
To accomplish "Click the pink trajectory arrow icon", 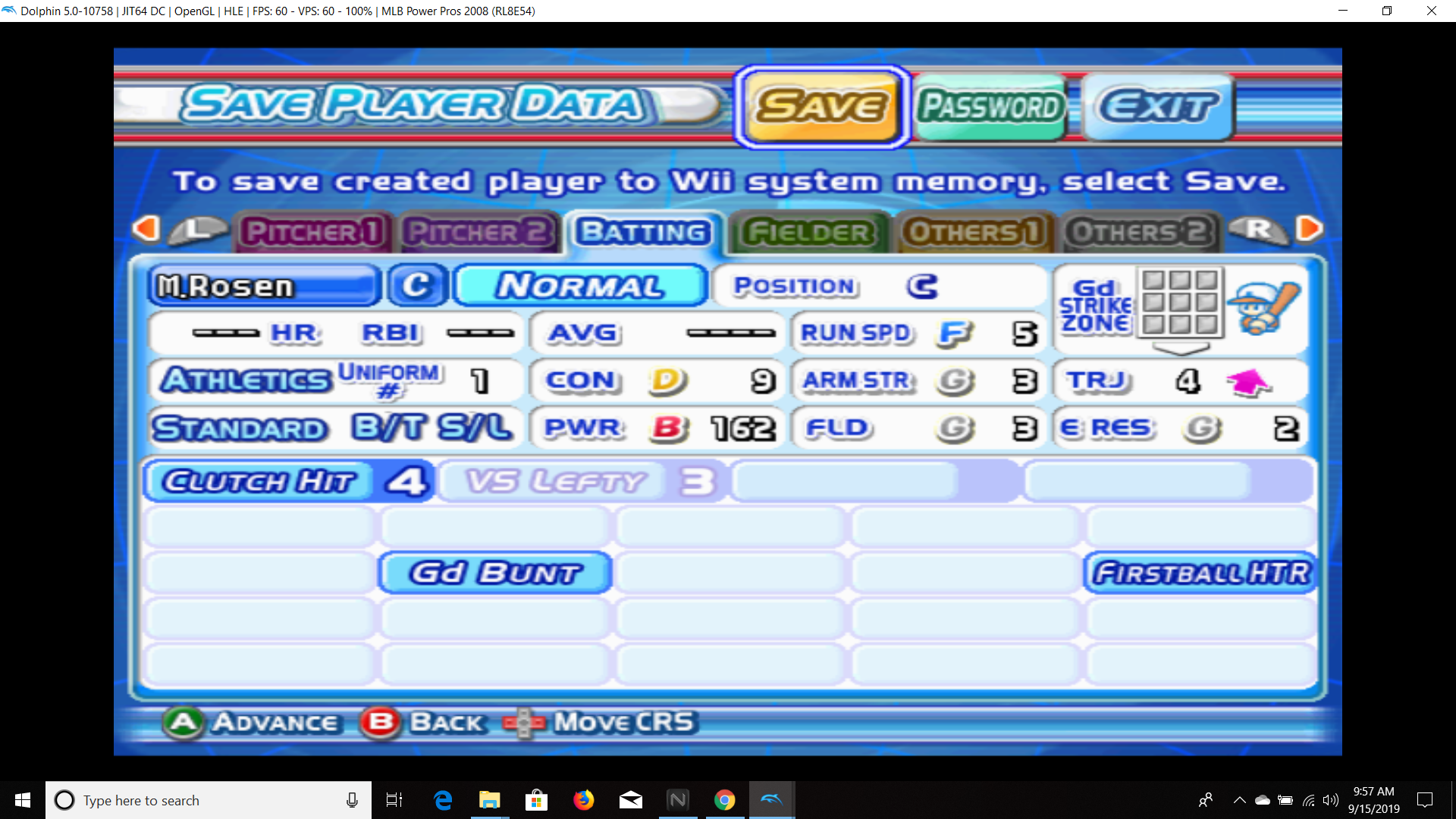I will pos(1248,381).
